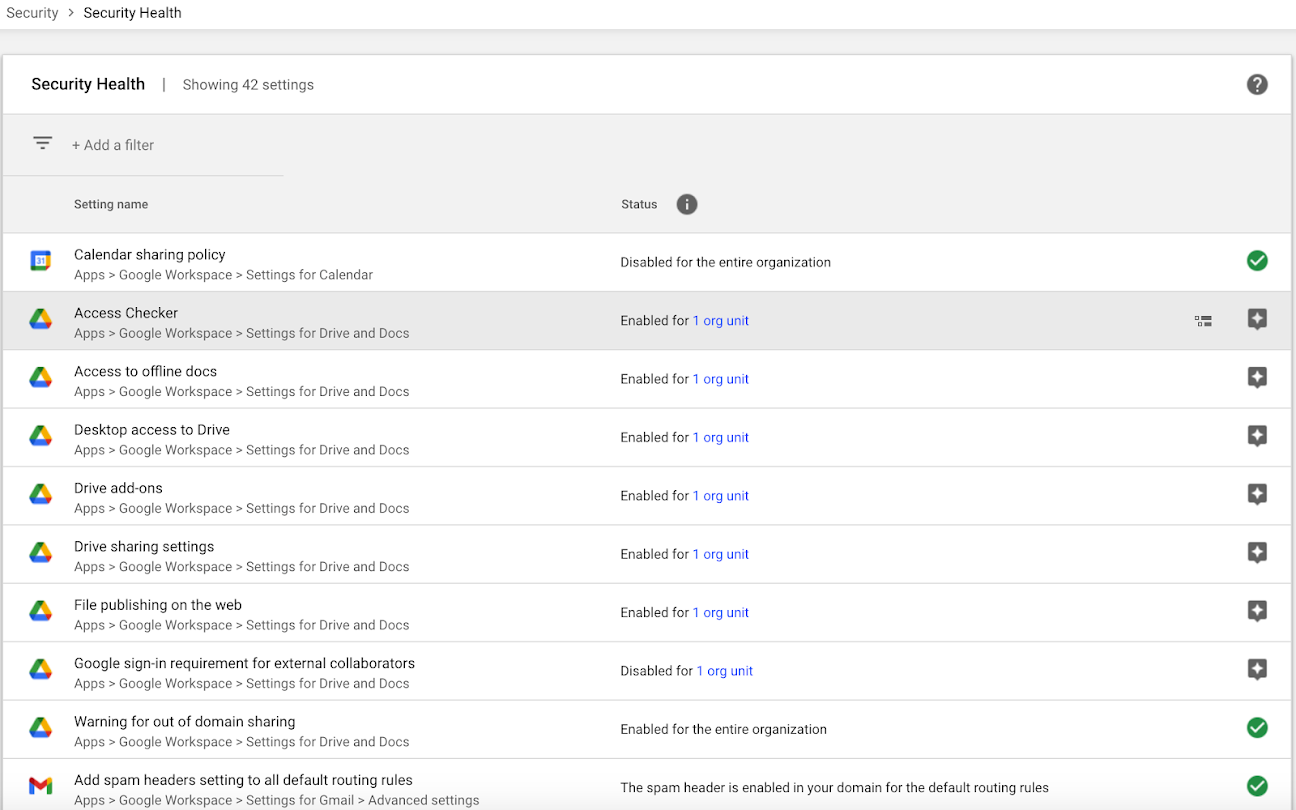Click the Gmail icon for spam headers
This screenshot has width=1296, height=810.
40,787
